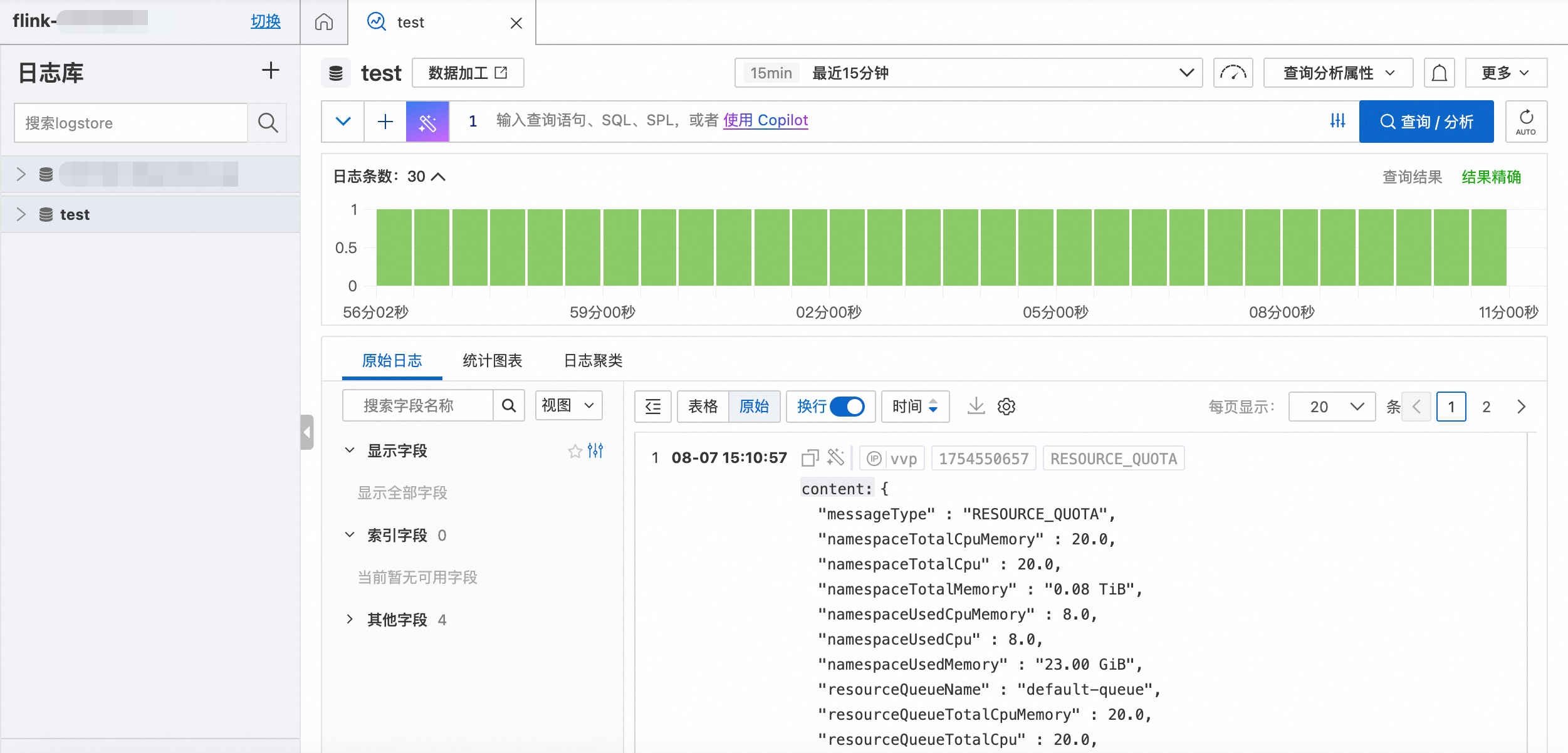Open query settings sliders icon in search bar
The image size is (1568, 753).
[1337, 121]
